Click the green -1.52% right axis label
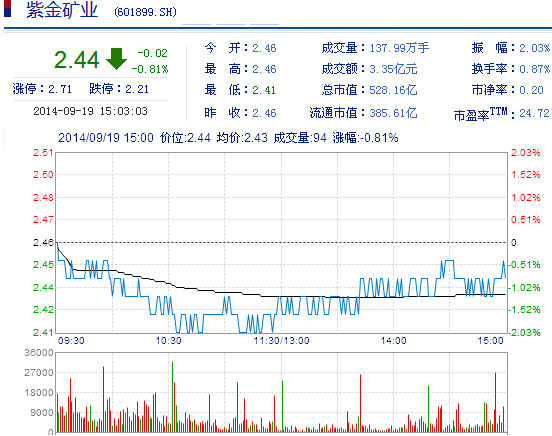This screenshot has width=552, height=436. (x=524, y=310)
